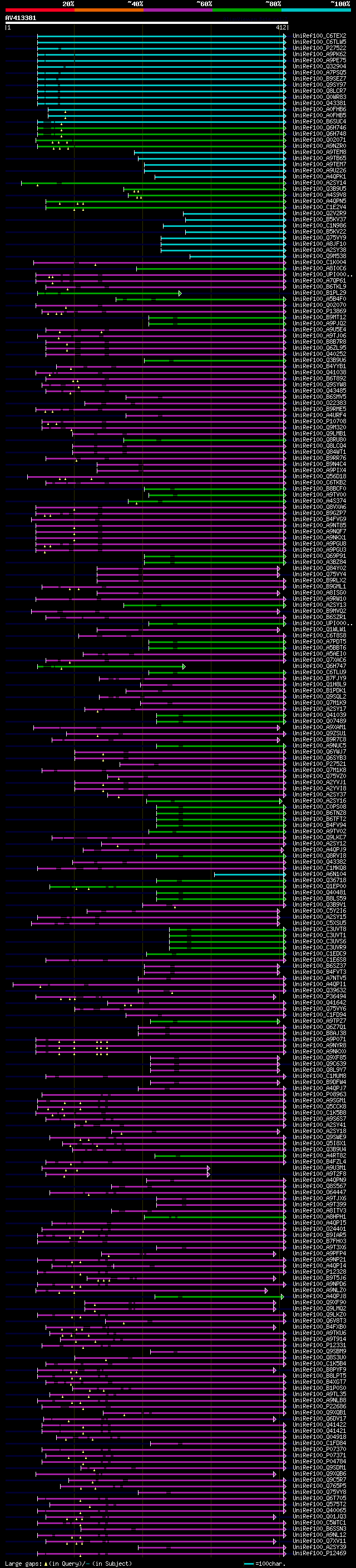356x1568 pixels.
Task: Select the UniRef100_P07370 label
Action: (x=319, y=1449)
